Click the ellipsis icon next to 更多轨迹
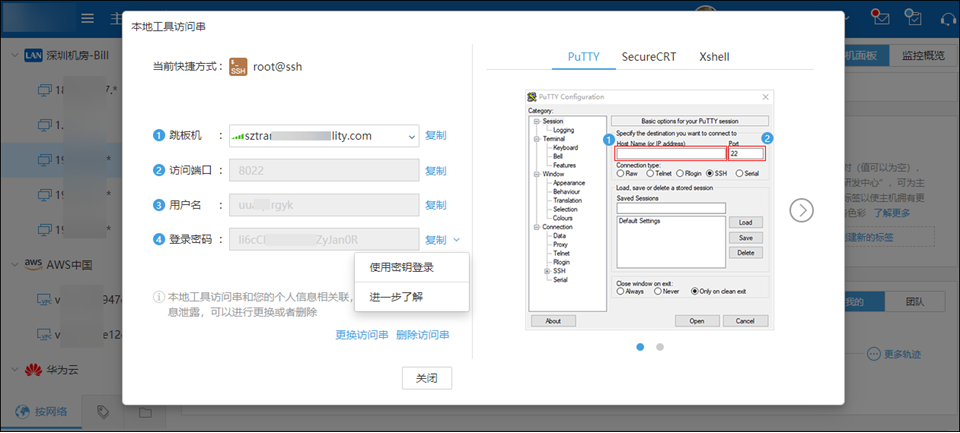 click(872, 354)
